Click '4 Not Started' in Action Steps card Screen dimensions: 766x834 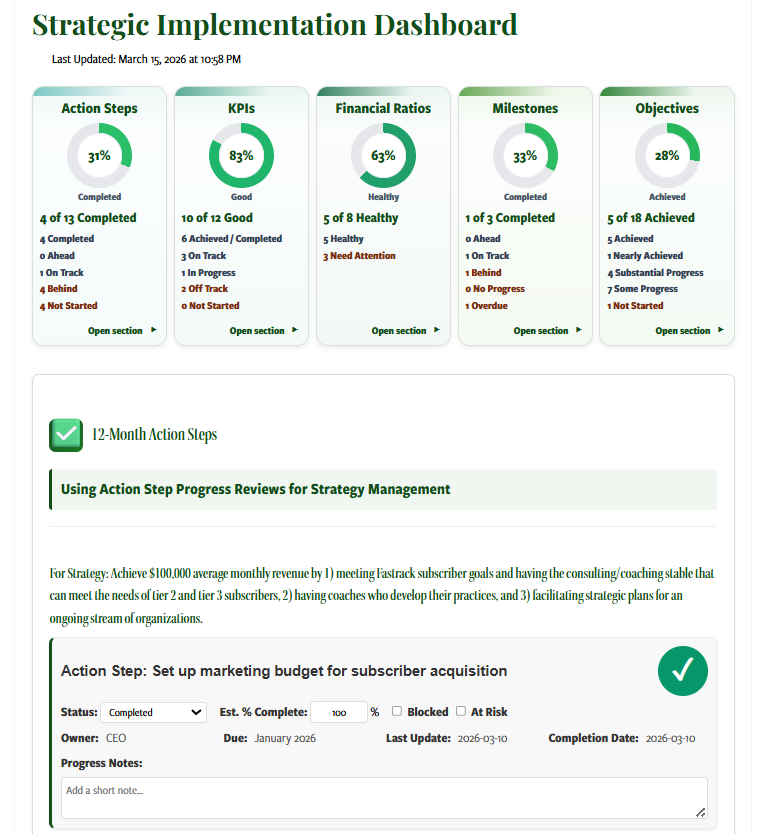click(x=69, y=306)
